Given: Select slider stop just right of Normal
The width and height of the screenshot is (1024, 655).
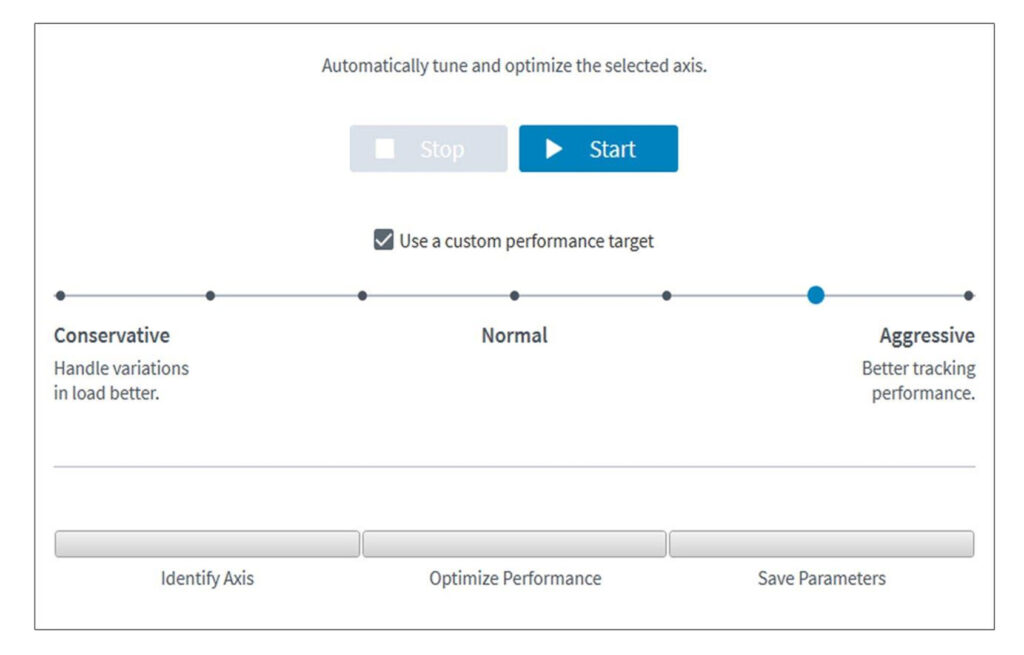Looking at the screenshot, I should tap(667, 295).
